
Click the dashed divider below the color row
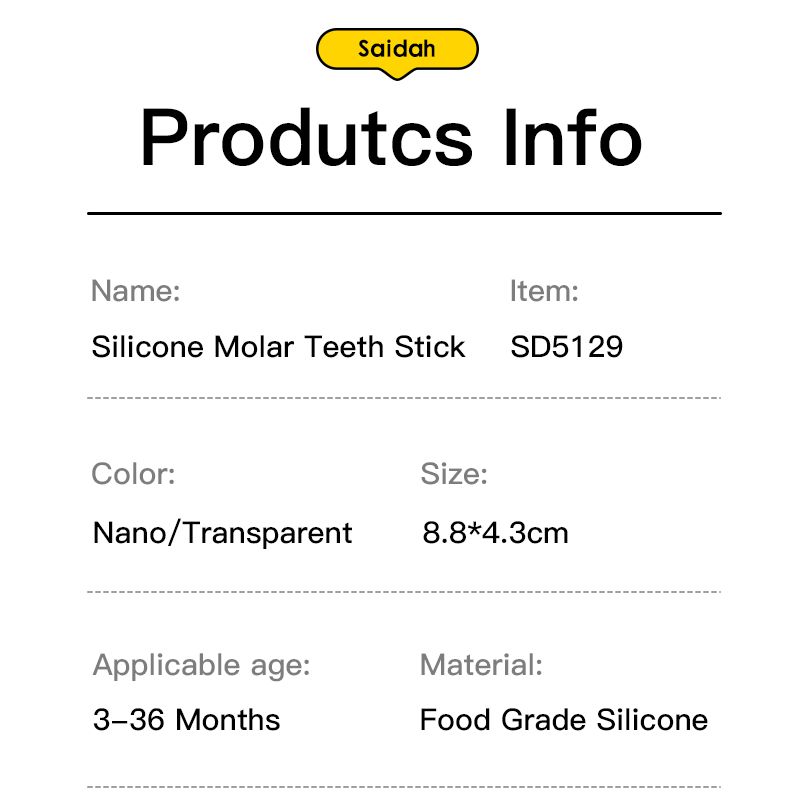tap(404, 592)
